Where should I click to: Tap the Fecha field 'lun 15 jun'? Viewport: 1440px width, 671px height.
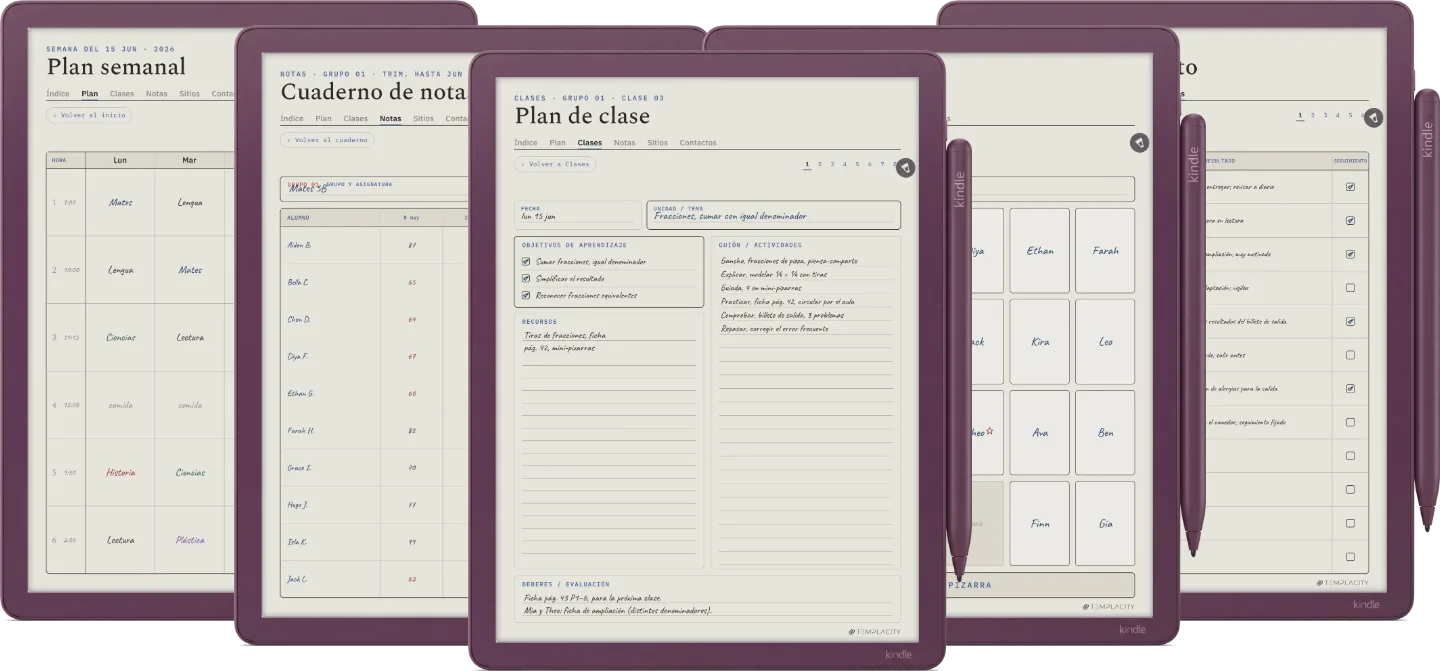pos(577,215)
